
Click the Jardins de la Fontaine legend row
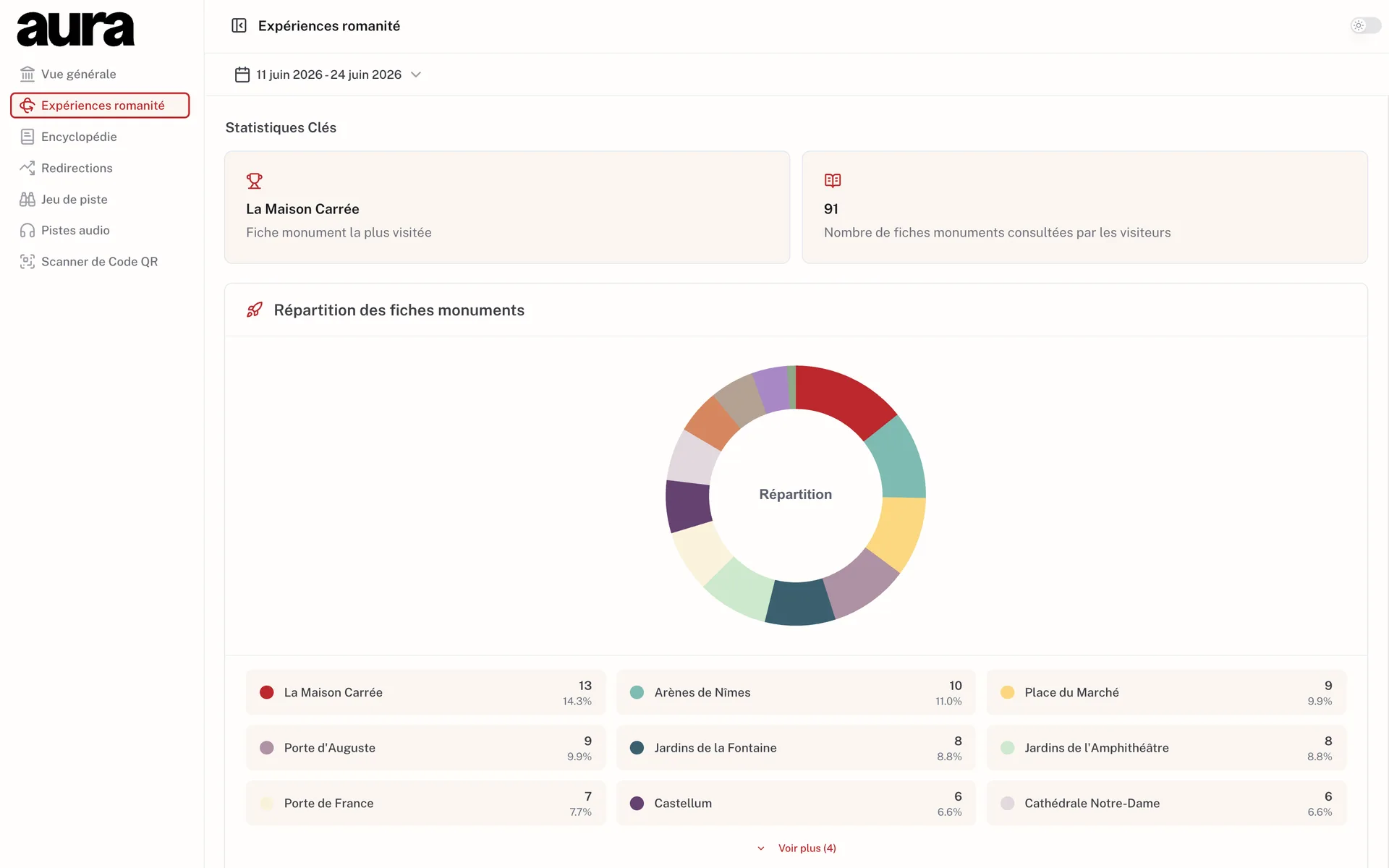[x=796, y=748]
